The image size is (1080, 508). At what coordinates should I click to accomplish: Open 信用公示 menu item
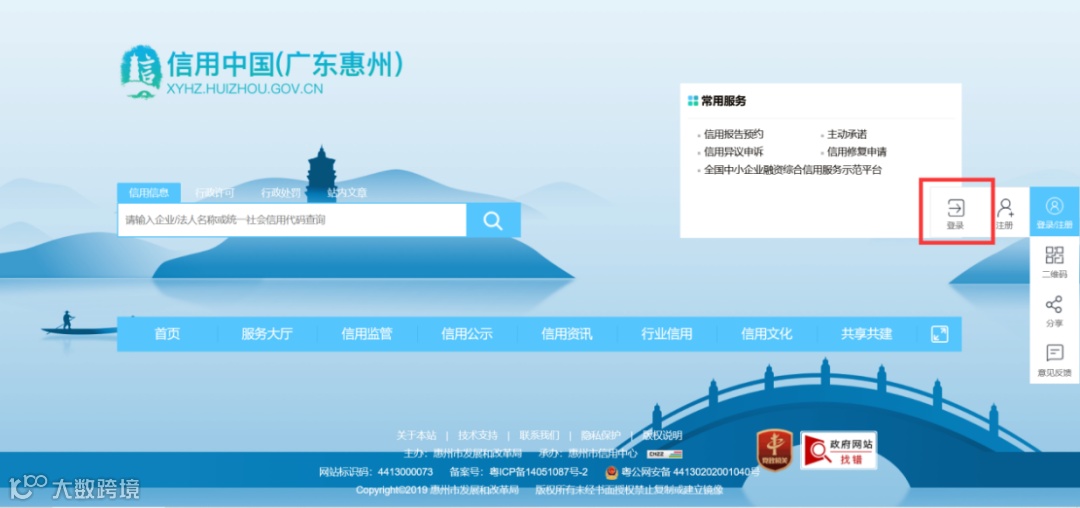(467, 334)
